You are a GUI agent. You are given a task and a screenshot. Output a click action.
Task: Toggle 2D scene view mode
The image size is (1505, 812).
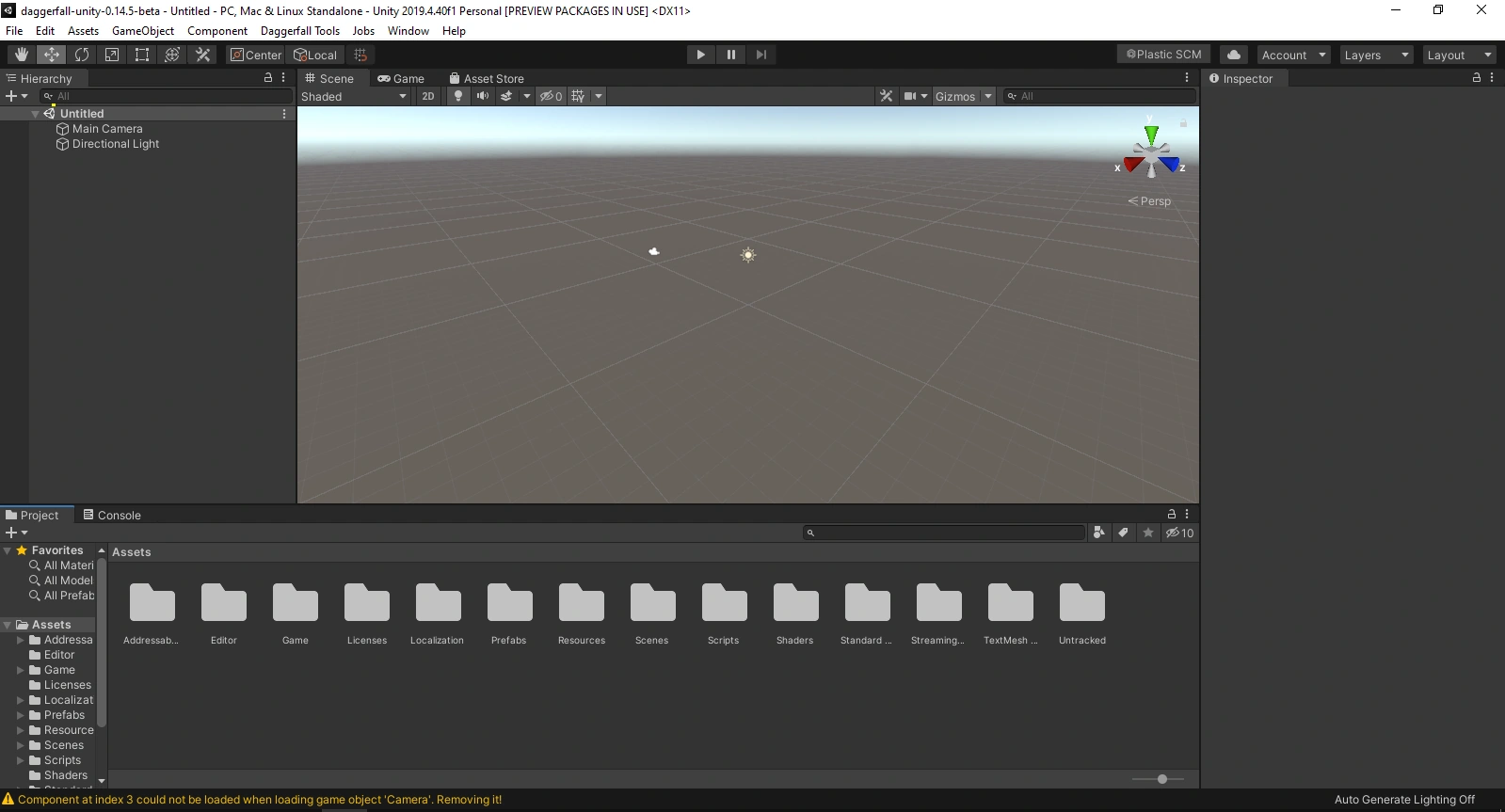428,96
